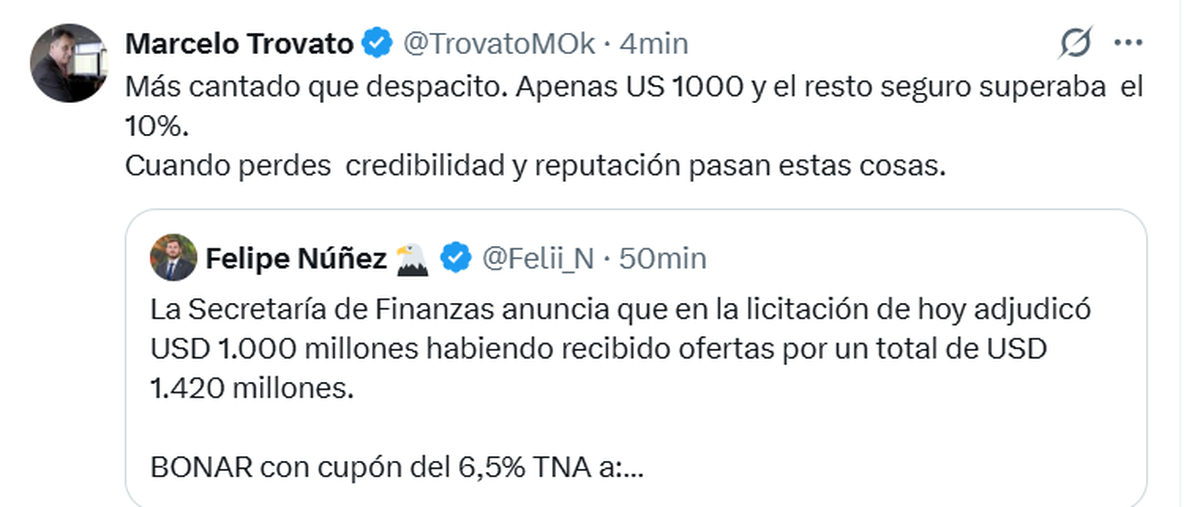Click Marcelo Trovato's profile picture
Image resolution: width=1200 pixels, height=507 pixels.
pos(69,62)
